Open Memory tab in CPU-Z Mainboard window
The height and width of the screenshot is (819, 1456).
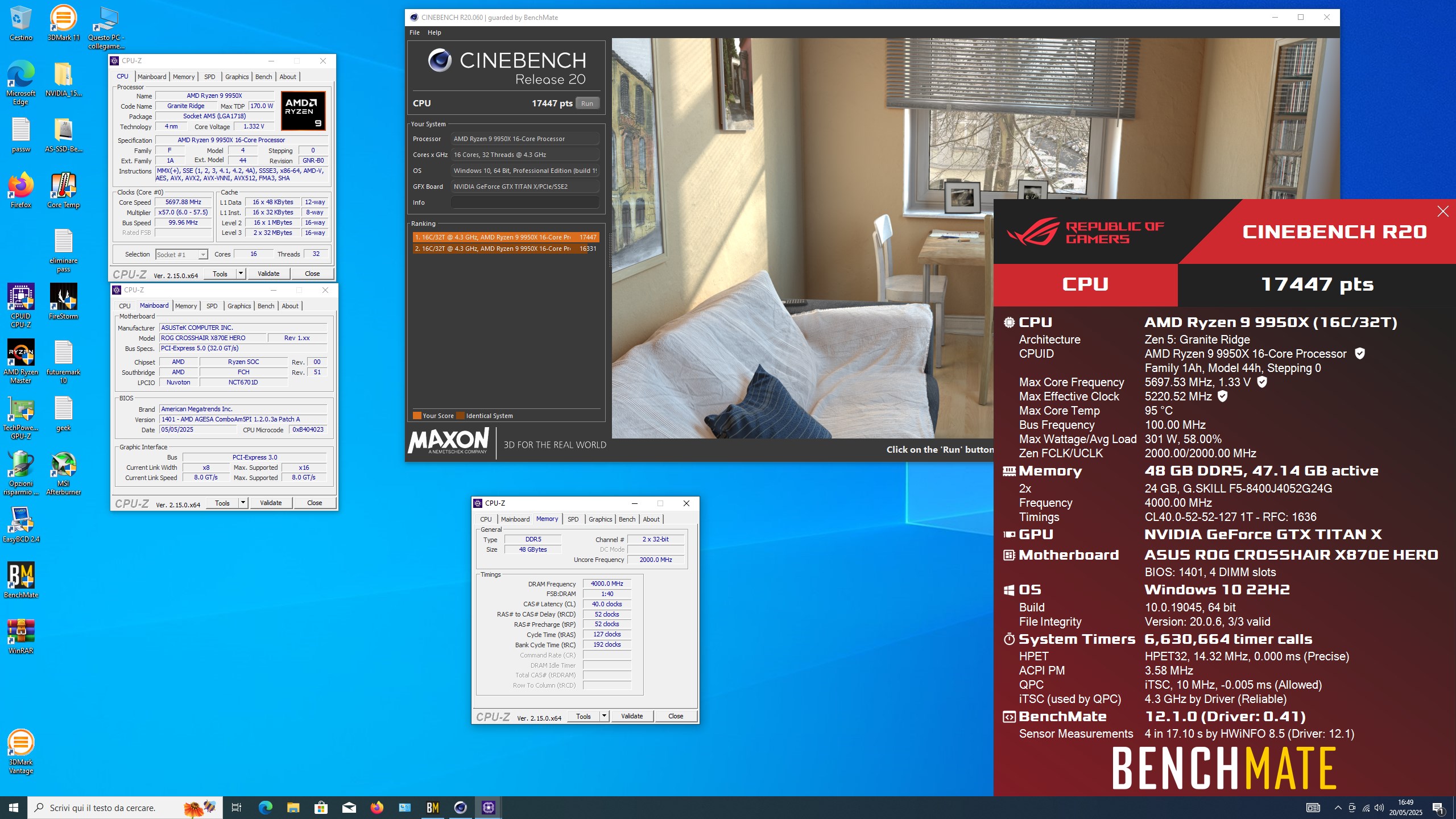pos(186,306)
